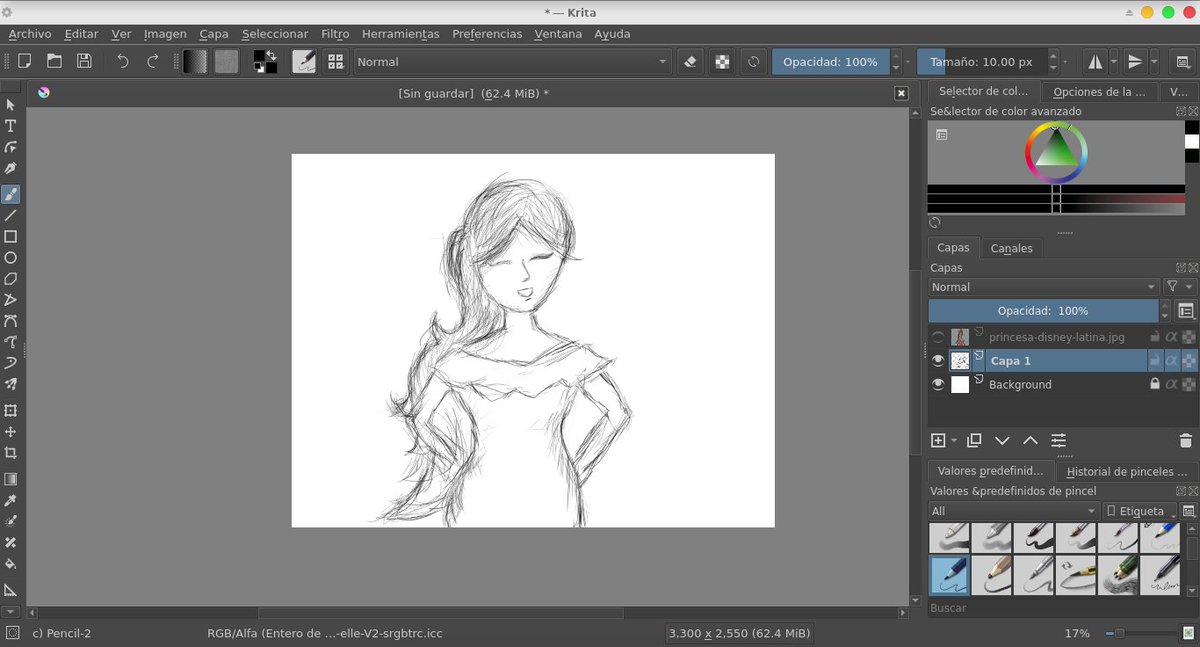Expand the vertical mirror options arrow
The width and height of the screenshot is (1200, 647).
[1154, 61]
